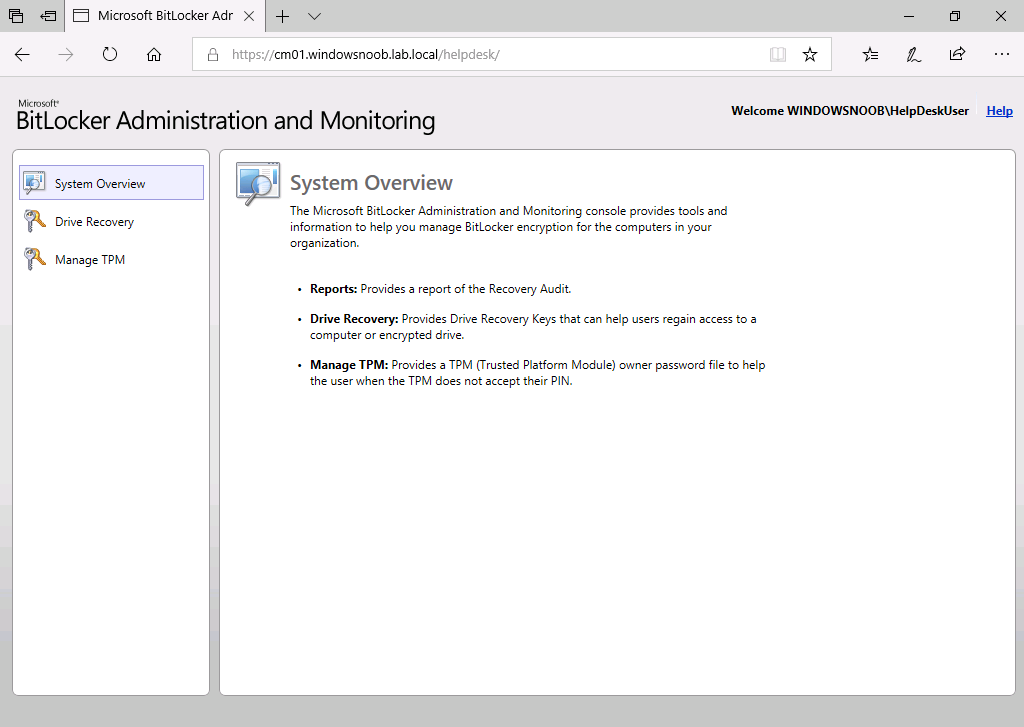1024x727 pixels.
Task: Click the large System Overview header icon
Action: tap(258, 184)
